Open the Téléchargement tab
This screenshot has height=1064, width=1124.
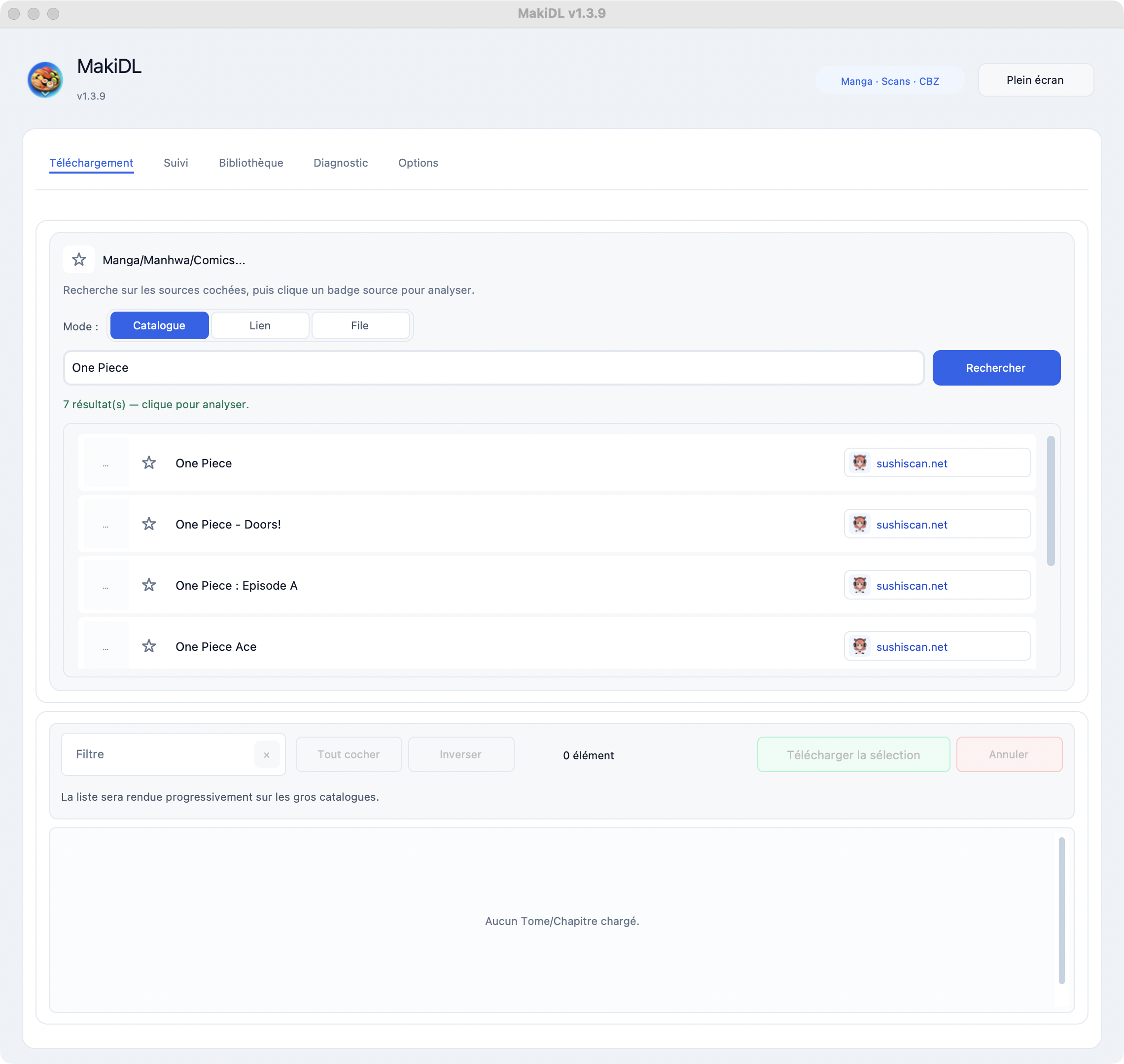click(x=91, y=163)
